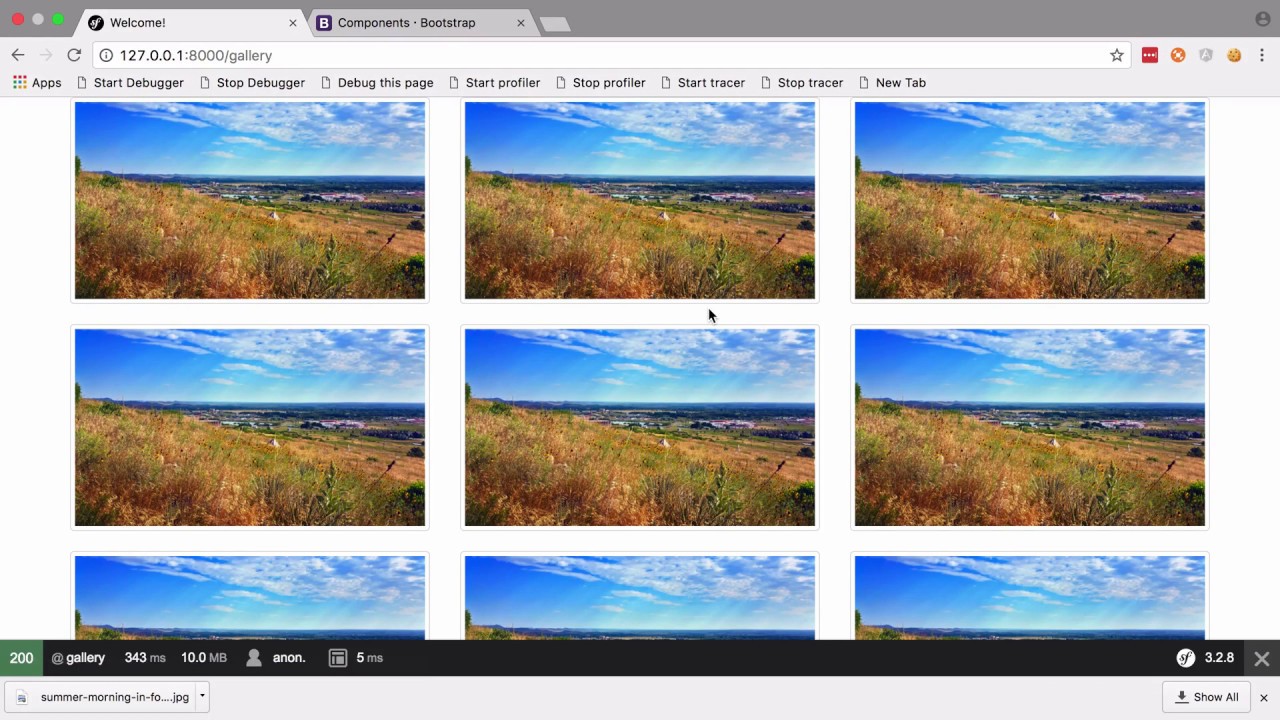
Task: Click the 3.2.8 Symfony version
Action: click(1219, 658)
